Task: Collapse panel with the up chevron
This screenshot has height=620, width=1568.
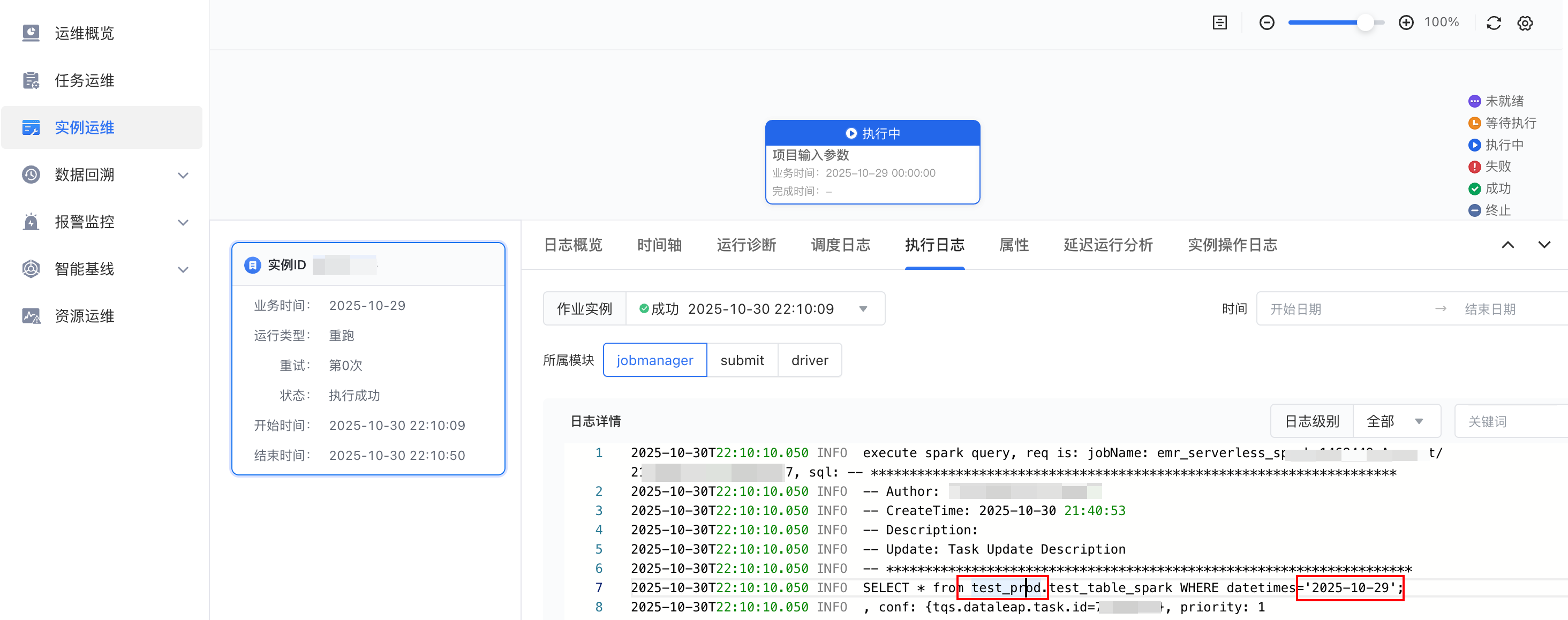Action: [1507, 245]
